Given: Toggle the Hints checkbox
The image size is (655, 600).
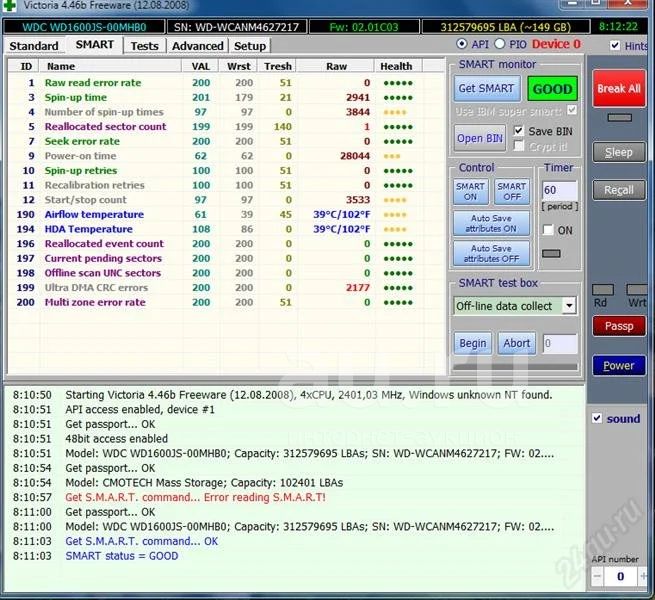Looking at the screenshot, I should 615,45.
